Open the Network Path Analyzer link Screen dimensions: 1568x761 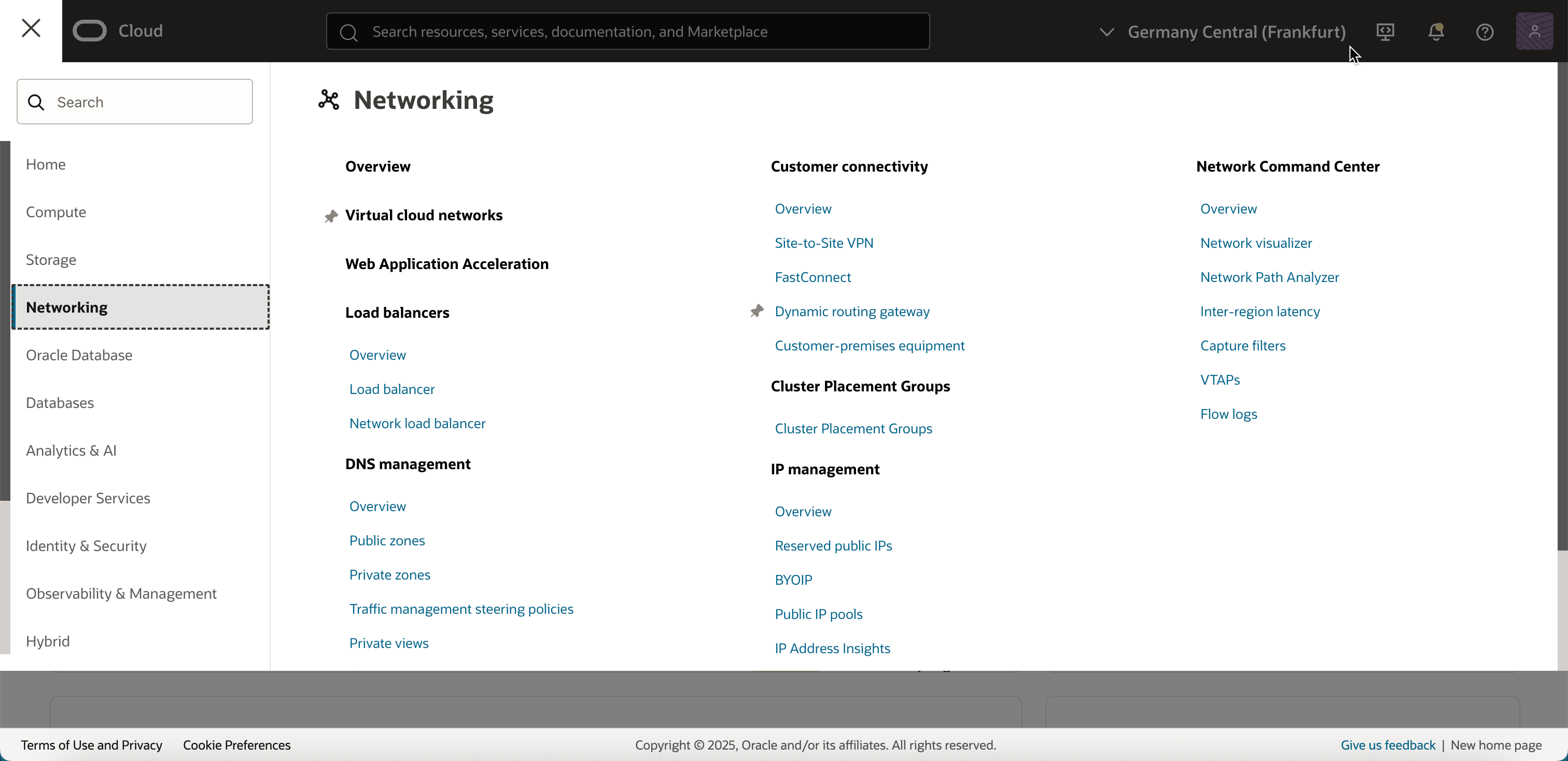[1269, 277]
